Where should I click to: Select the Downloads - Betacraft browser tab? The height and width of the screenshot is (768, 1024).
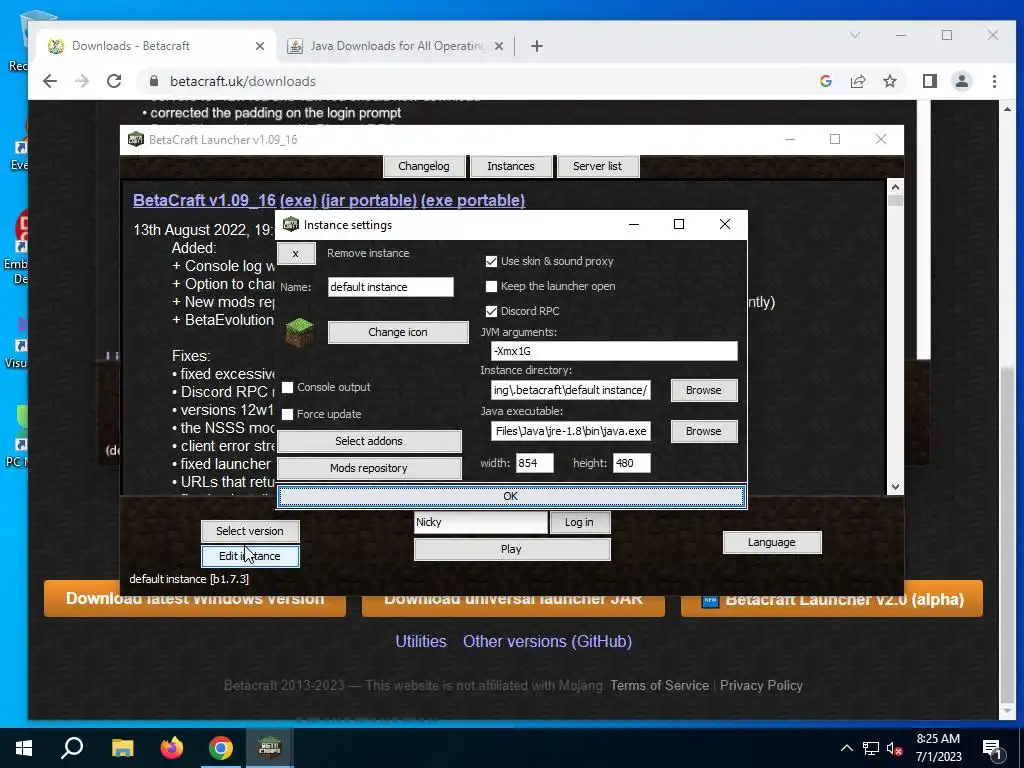[157, 46]
